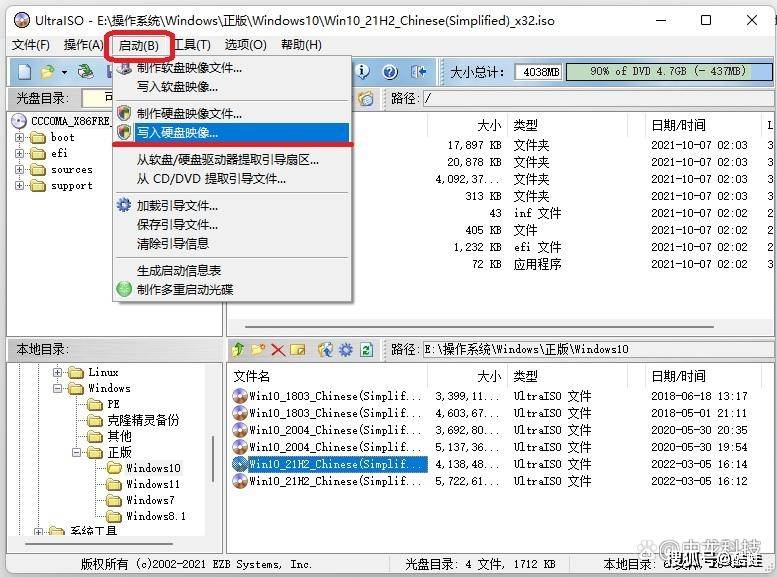
Task: Click the disc icon of Win10_21H2 5,722,61 file
Action: coord(240,480)
